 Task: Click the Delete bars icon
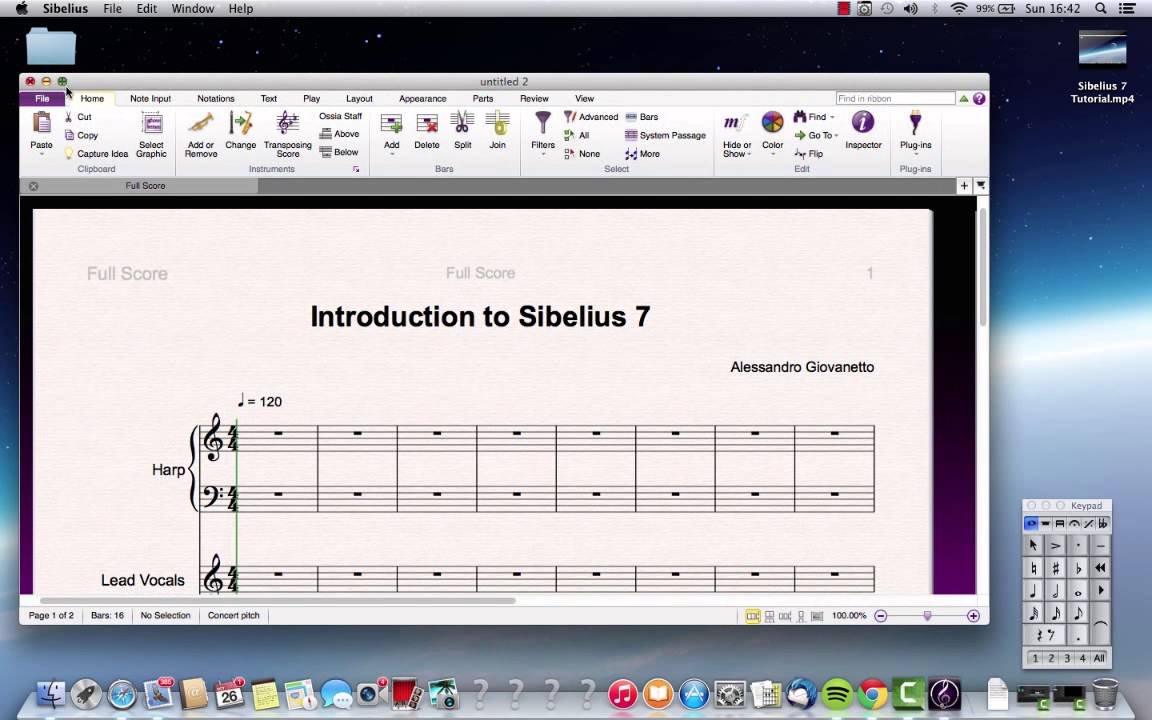pos(427,123)
